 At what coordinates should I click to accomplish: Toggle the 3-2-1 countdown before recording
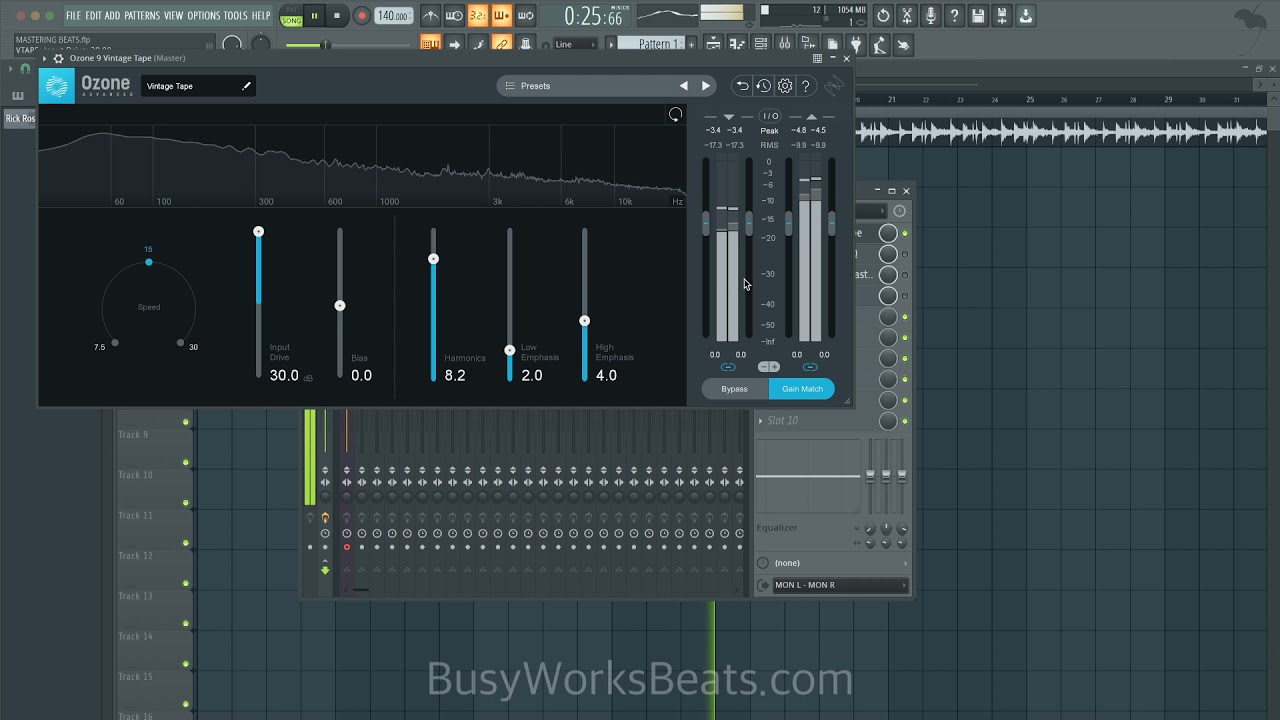pos(478,16)
